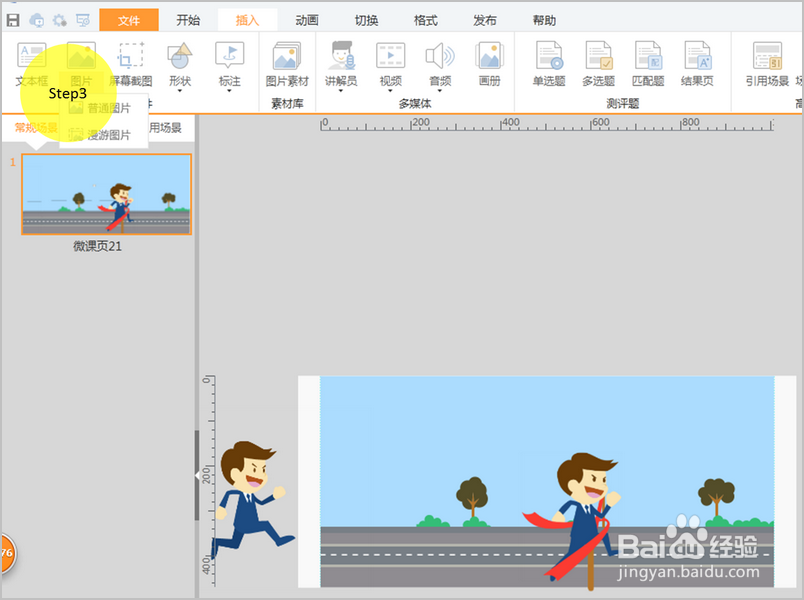Expand the 形状 dropdown arrow
Viewport: 804px width, 600px height.
point(180,91)
